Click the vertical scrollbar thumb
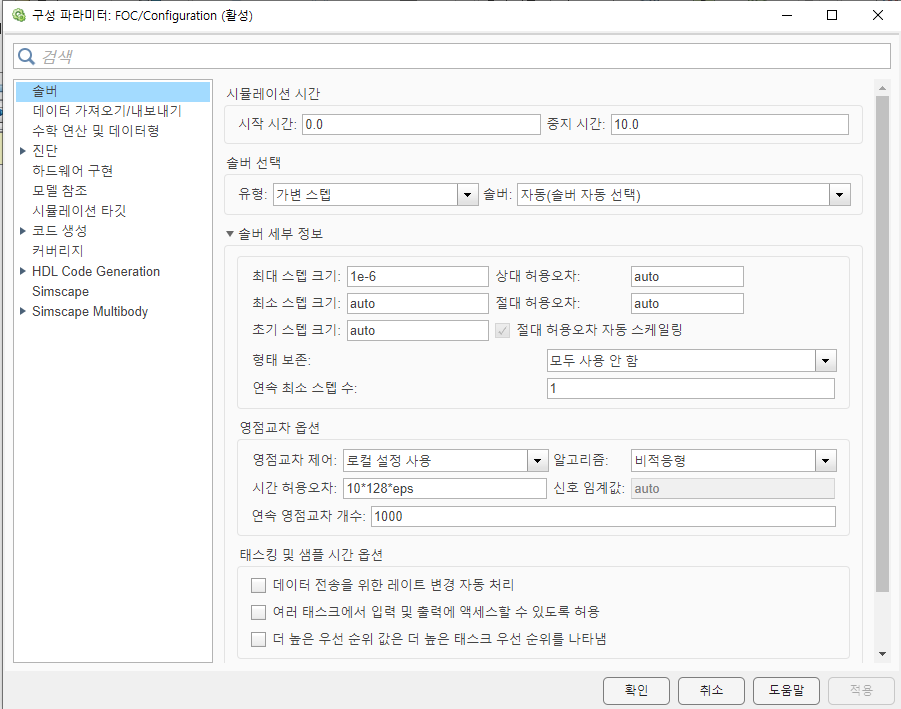Image resolution: width=901 pixels, height=709 pixels. [x=882, y=344]
